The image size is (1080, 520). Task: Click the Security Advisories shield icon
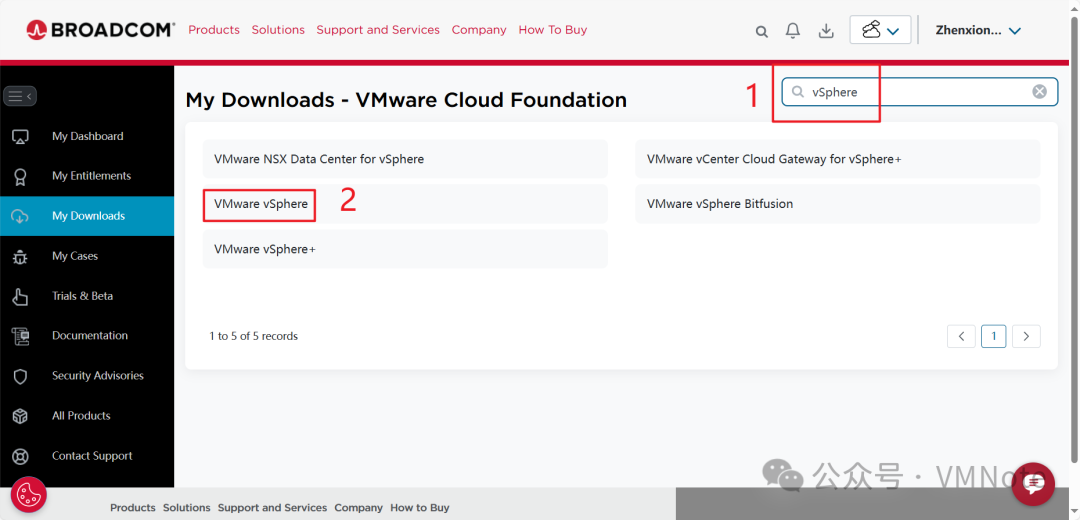pos(20,376)
